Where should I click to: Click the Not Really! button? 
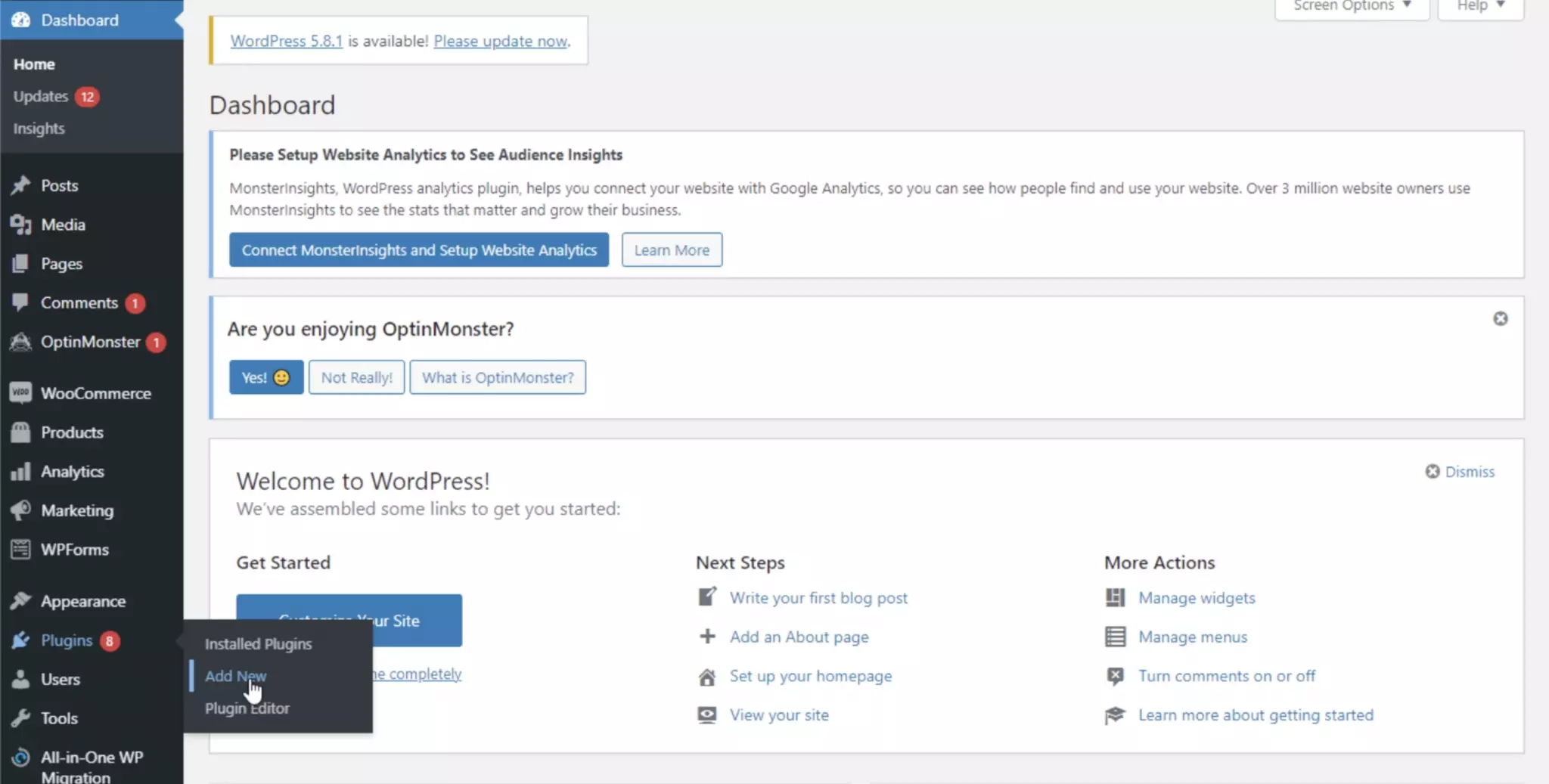tap(357, 377)
